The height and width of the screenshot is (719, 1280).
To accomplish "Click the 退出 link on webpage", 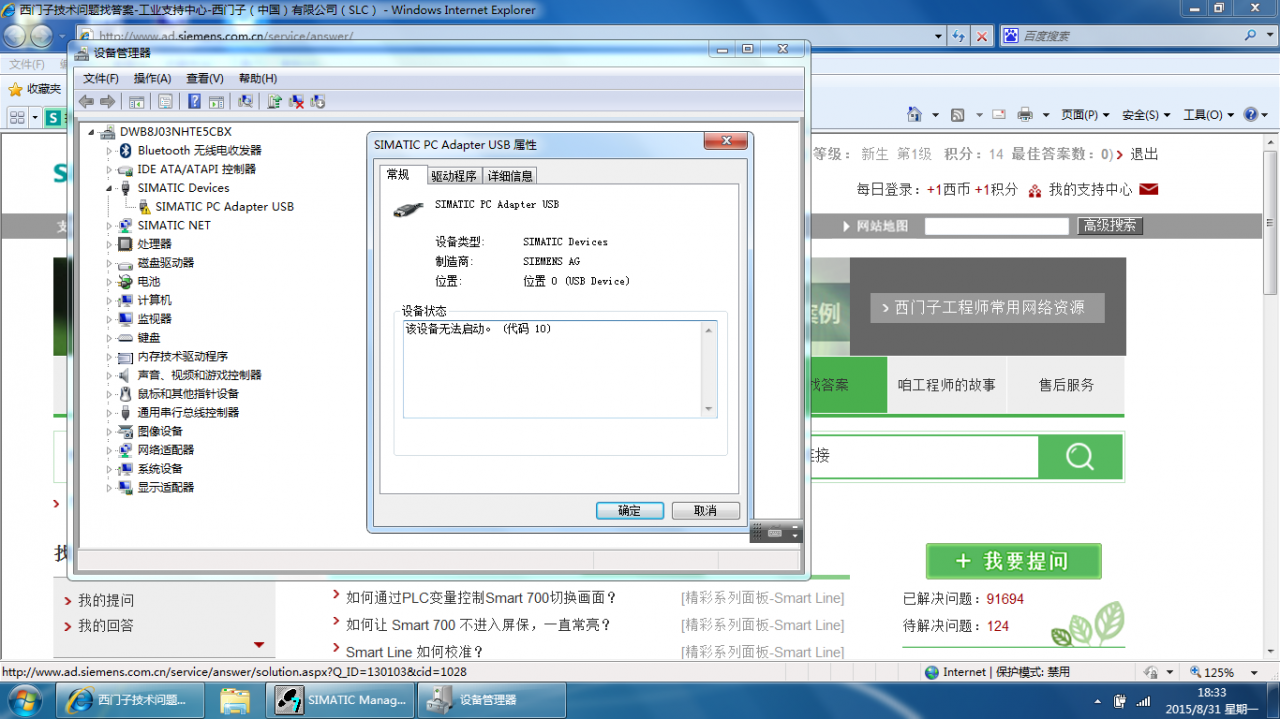I will click(x=1144, y=154).
